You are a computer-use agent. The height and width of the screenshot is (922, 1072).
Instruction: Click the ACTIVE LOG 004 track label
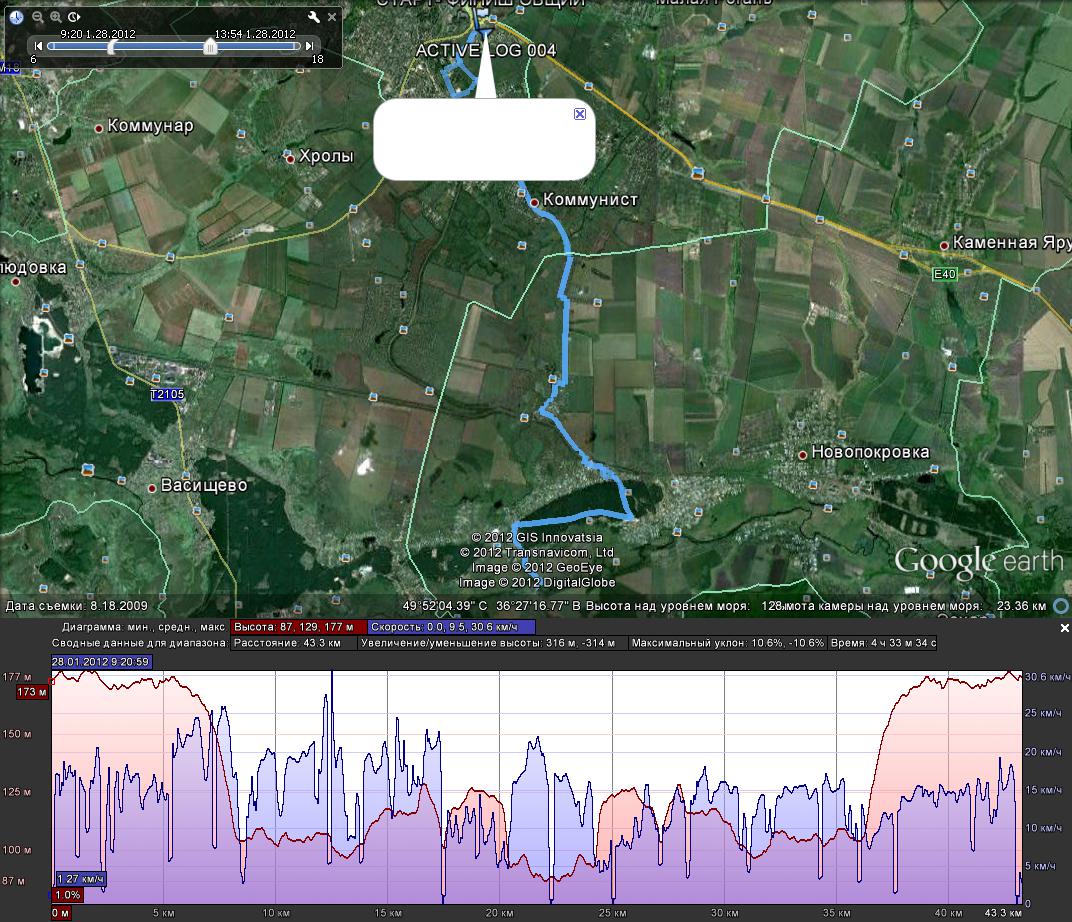(x=485, y=51)
